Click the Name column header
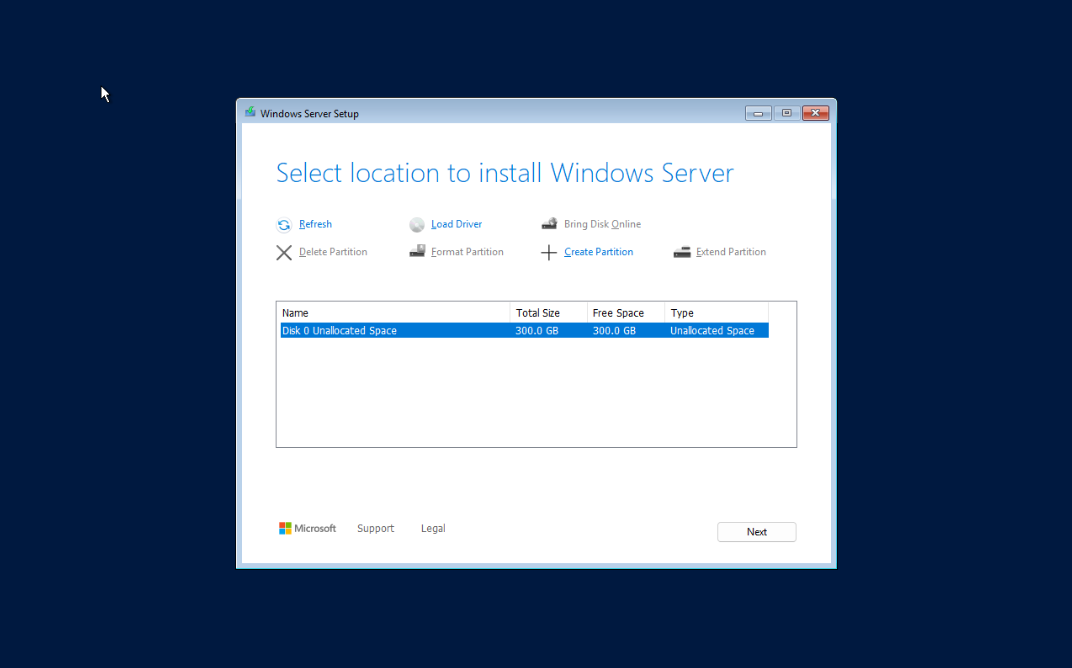This screenshot has width=1072, height=668. pos(394,313)
